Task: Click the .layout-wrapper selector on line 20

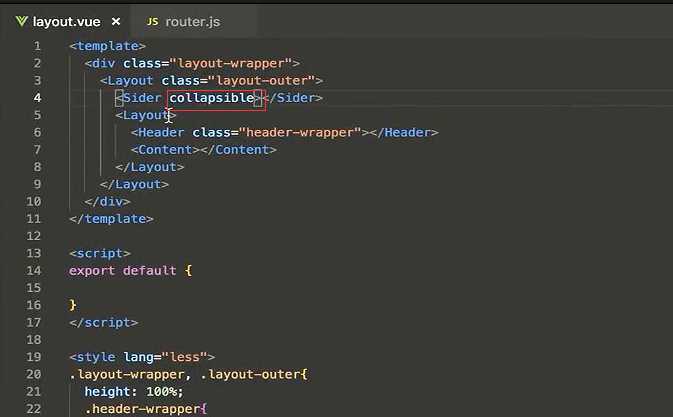Action: 127,375
